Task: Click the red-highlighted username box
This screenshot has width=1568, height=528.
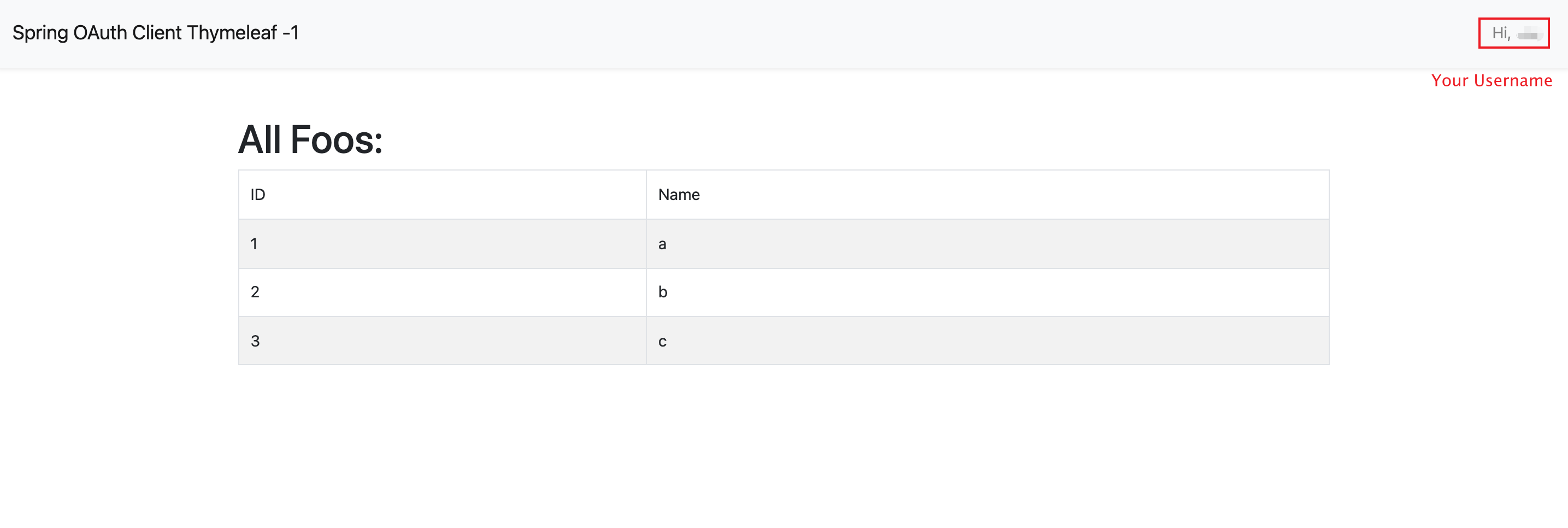Action: click(1514, 33)
